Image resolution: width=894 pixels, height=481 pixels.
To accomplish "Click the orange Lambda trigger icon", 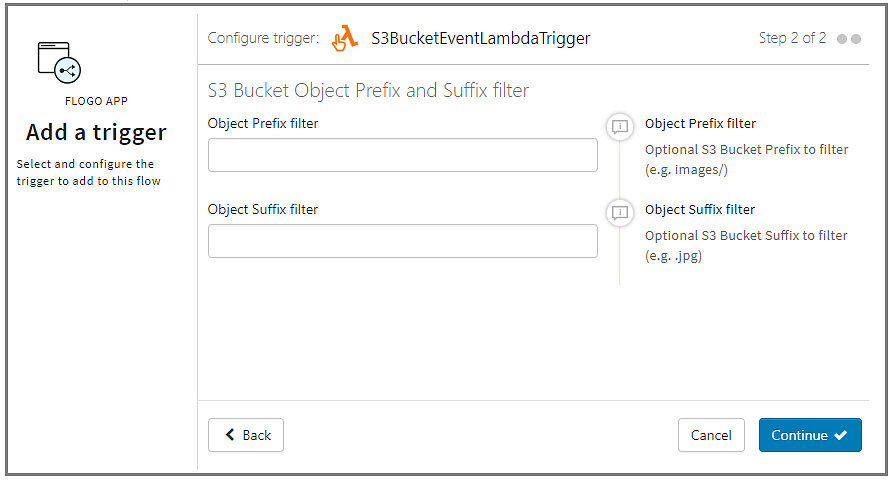I will click(345, 38).
